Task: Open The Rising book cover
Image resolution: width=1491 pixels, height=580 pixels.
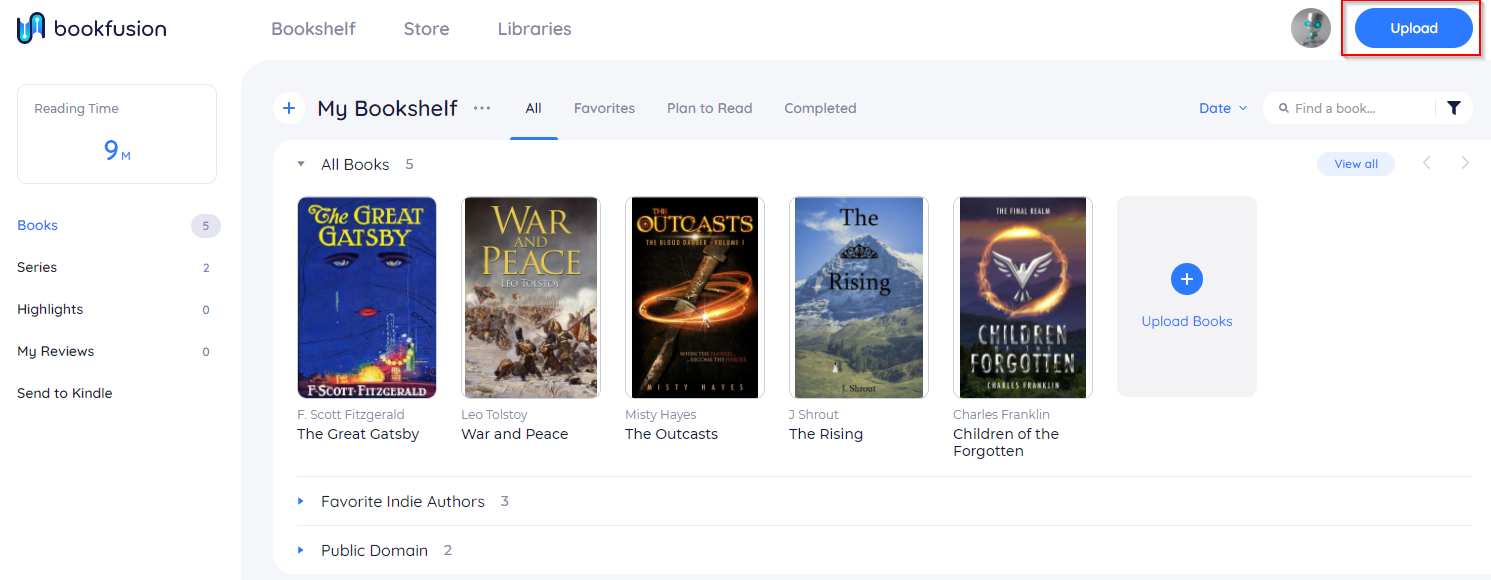Action: [x=859, y=297]
